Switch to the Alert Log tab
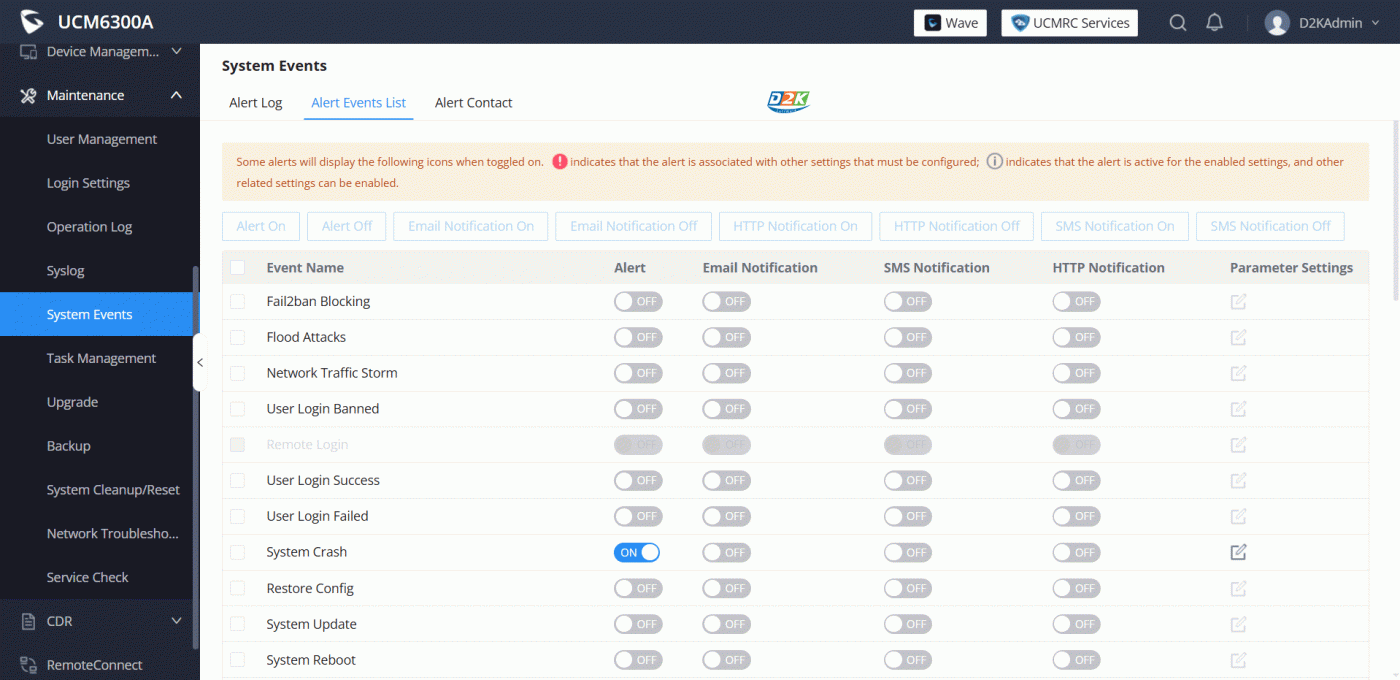Image resolution: width=1400 pixels, height=680 pixels. click(x=255, y=103)
